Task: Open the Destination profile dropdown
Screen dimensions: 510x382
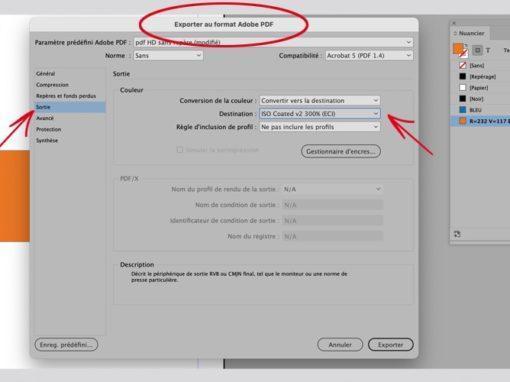Action: [320, 114]
